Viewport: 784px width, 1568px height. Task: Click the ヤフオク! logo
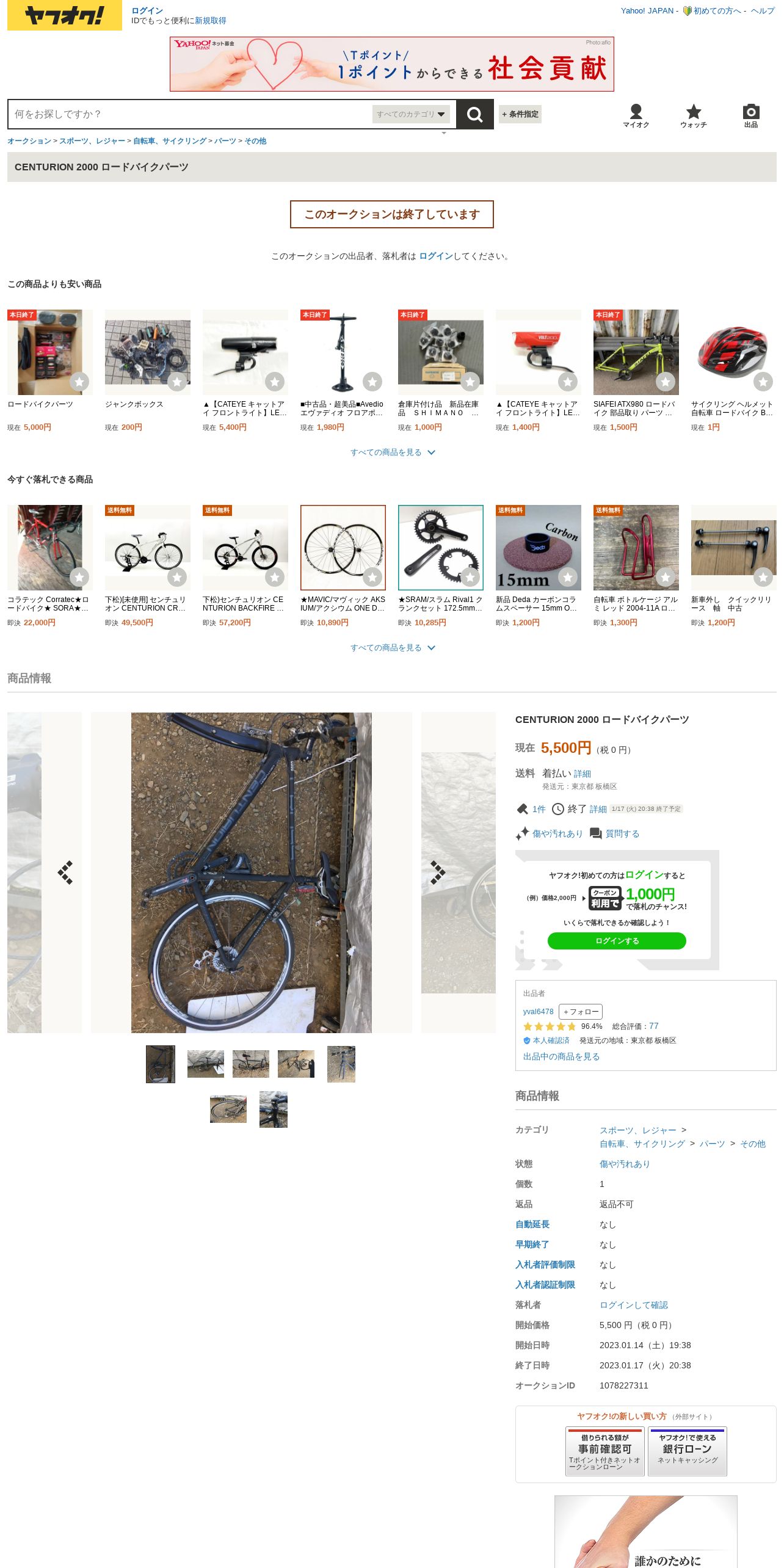coord(65,15)
